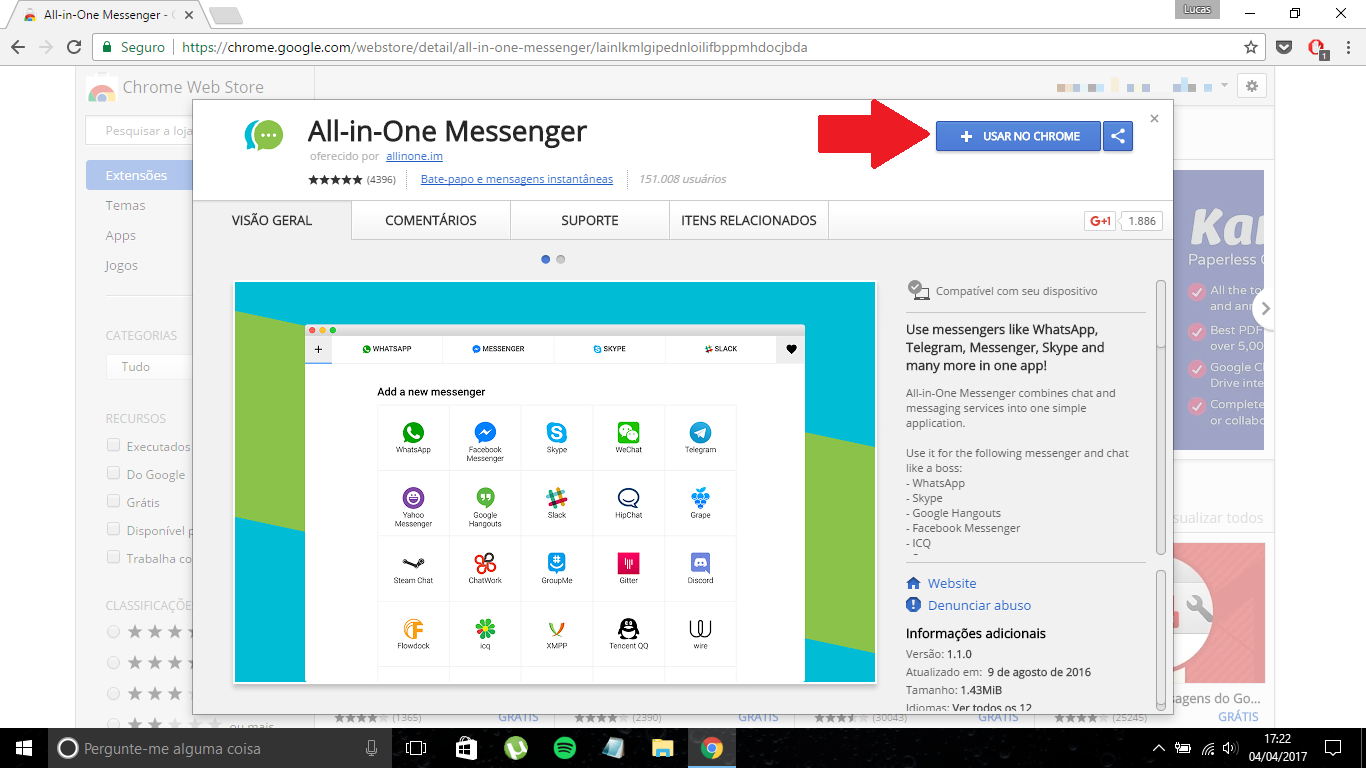The image size is (1366, 768).
Task: Open Windows Store taskbar icon
Action: 466,748
